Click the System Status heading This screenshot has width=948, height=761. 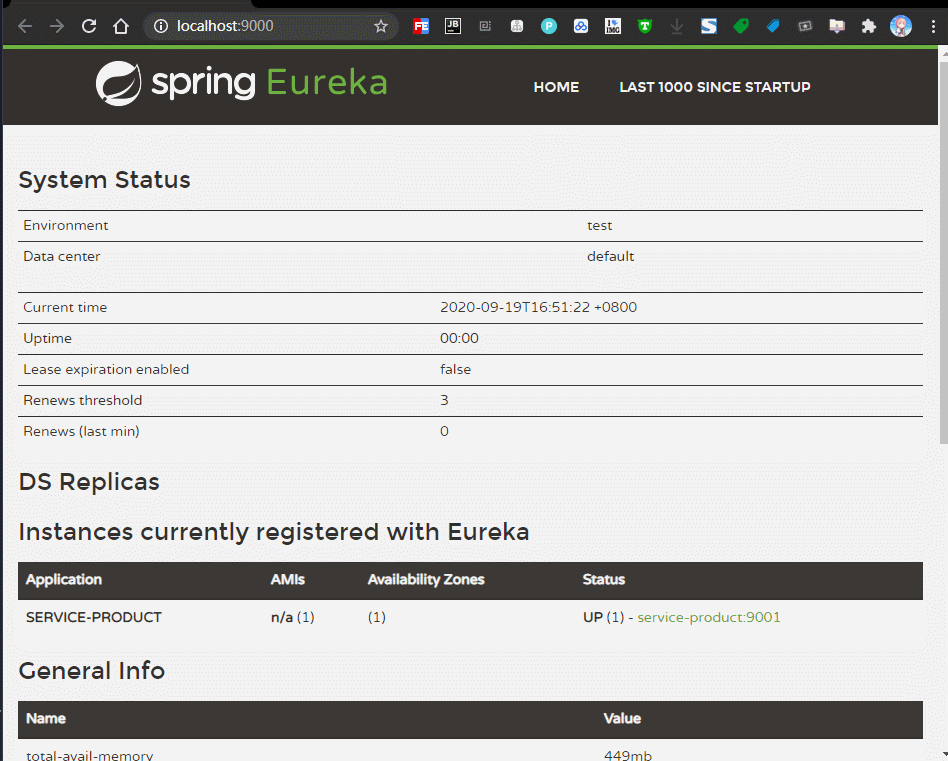click(x=105, y=180)
